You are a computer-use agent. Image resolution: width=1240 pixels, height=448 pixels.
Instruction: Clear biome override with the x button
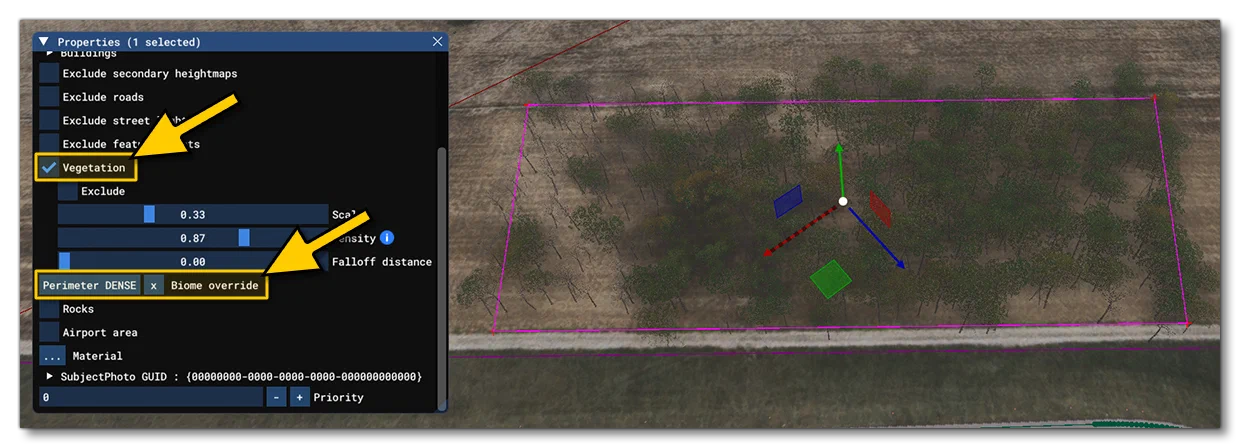pos(154,286)
